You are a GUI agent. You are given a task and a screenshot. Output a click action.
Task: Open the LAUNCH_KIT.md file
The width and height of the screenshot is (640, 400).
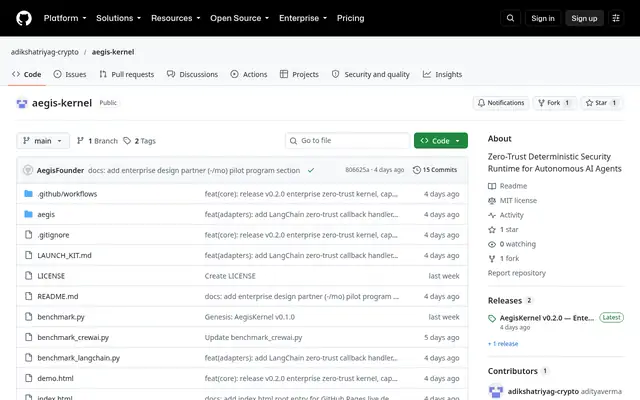64,256
